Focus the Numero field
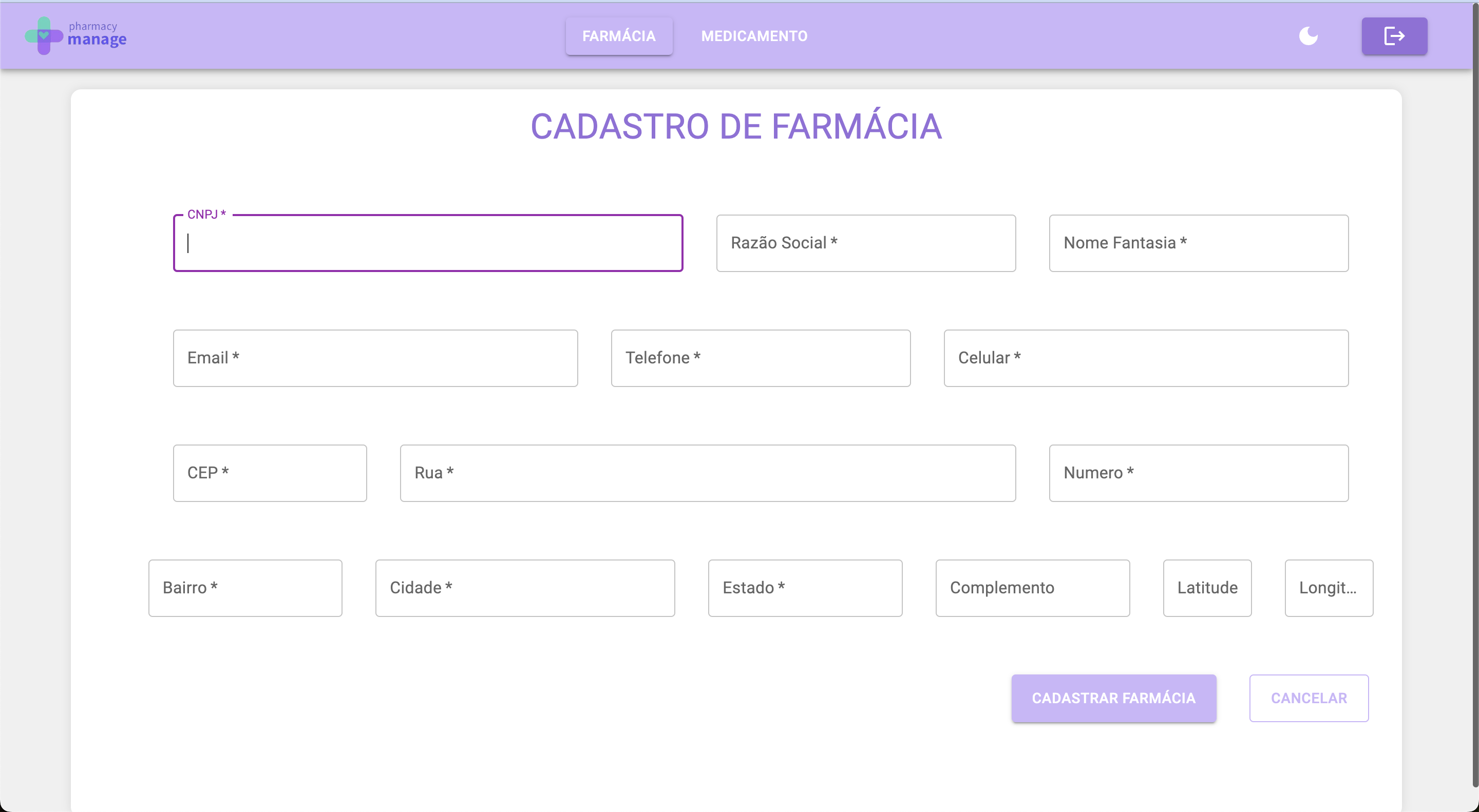The height and width of the screenshot is (812, 1479). tap(1198, 473)
